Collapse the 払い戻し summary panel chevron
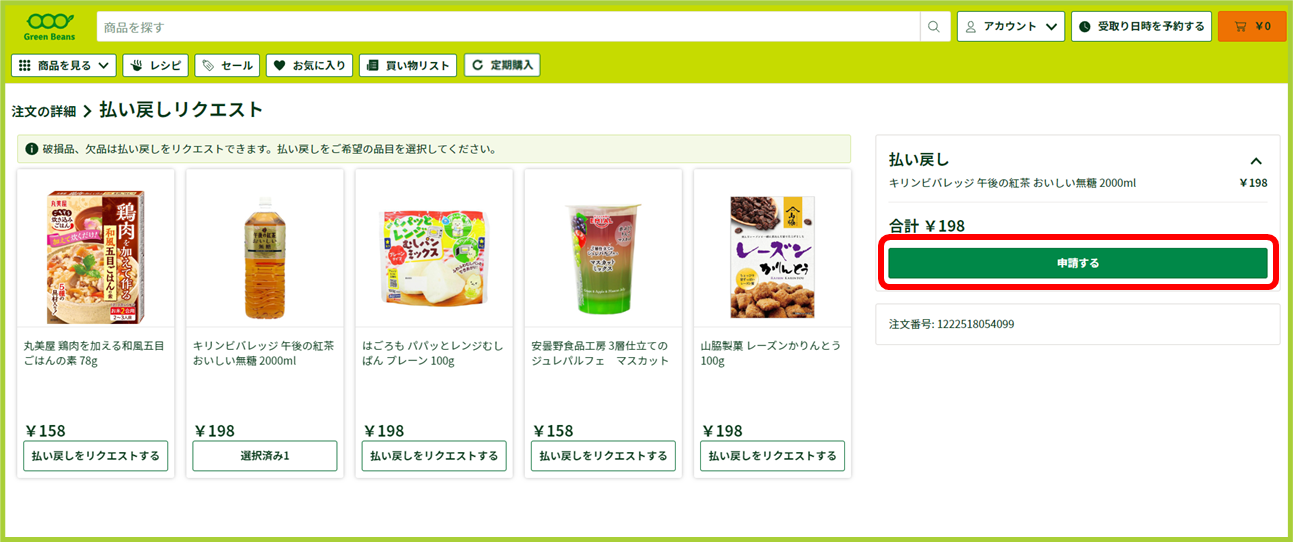This screenshot has height=542, width=1293. pos(1256,161)
